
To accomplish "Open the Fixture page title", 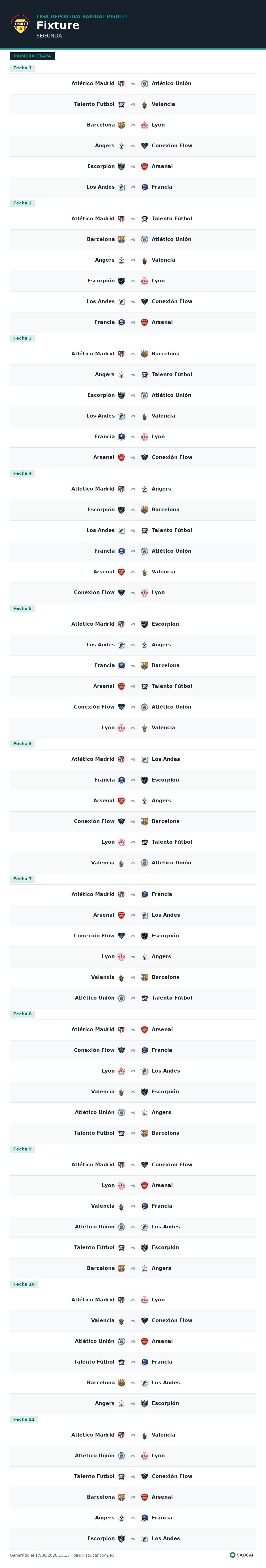I will pos(58,25).
